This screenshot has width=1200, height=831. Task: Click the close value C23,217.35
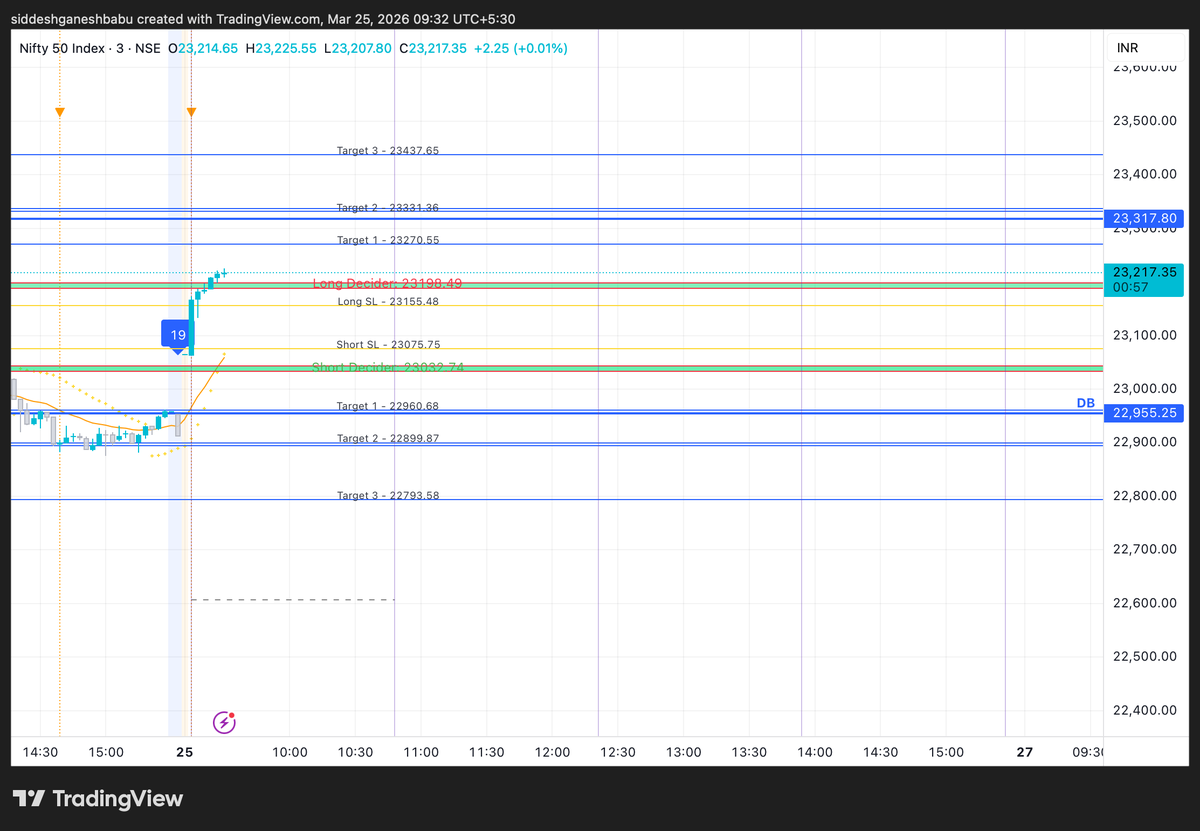[x=433, y=48]
